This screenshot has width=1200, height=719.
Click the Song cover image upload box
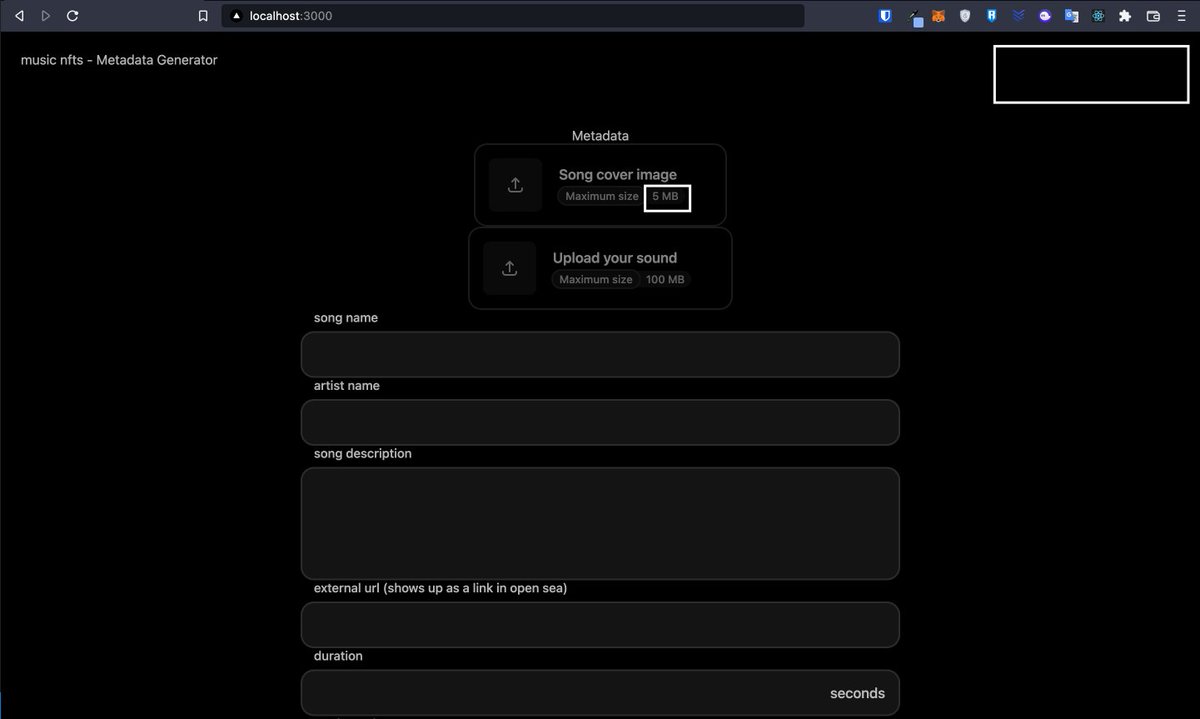[600, 185]
